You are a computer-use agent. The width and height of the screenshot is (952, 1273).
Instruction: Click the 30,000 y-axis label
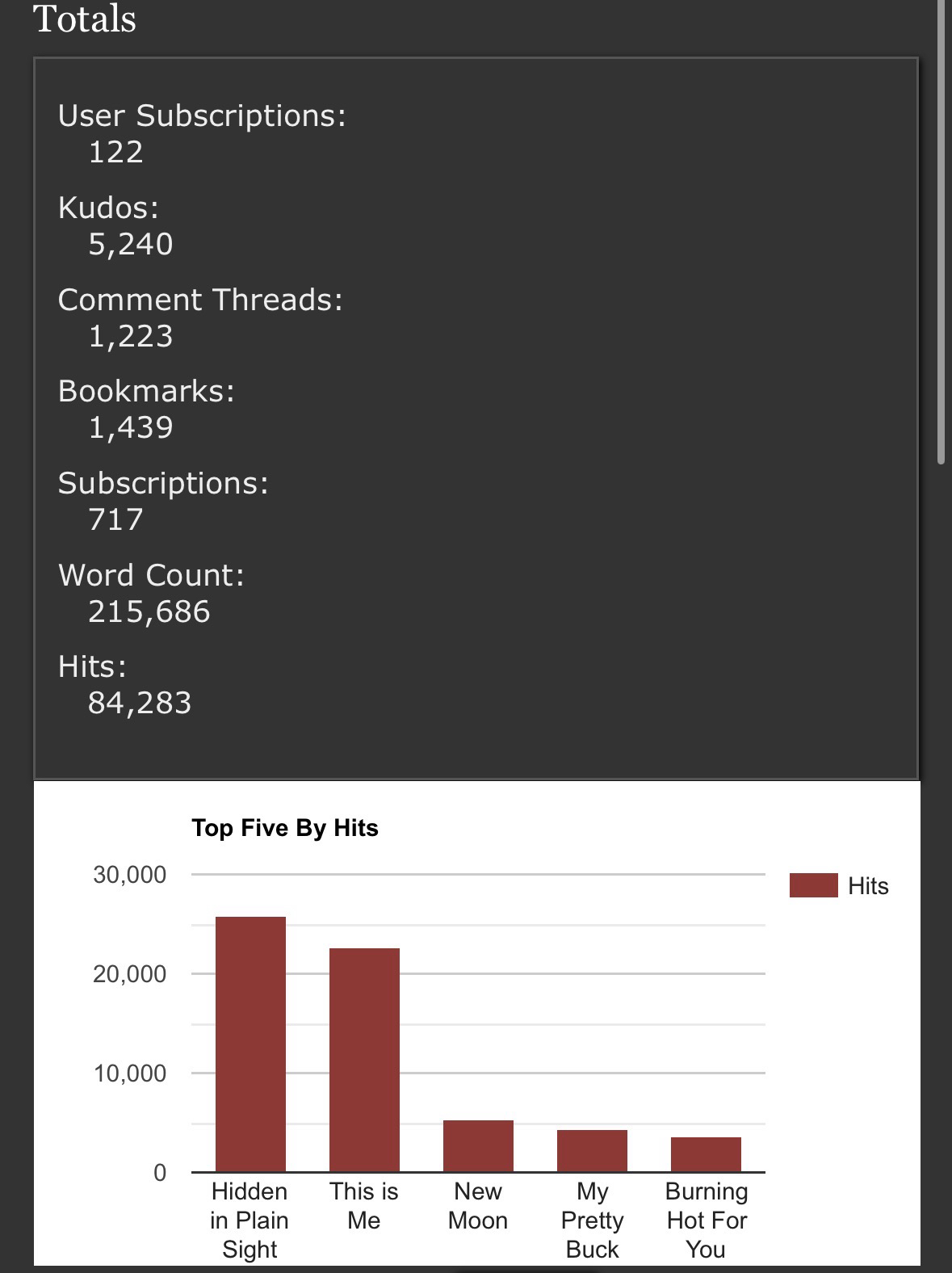click(129, 875)
